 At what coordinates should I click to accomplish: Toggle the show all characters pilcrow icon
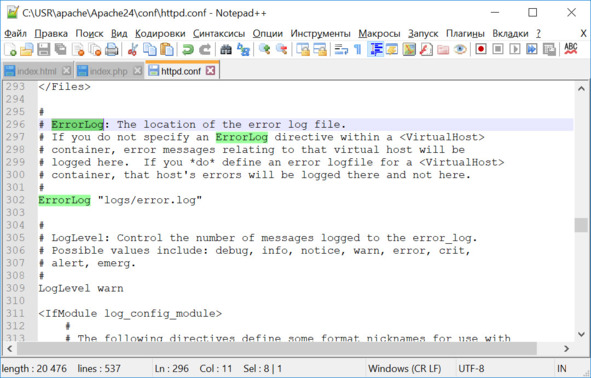[358, 49]
